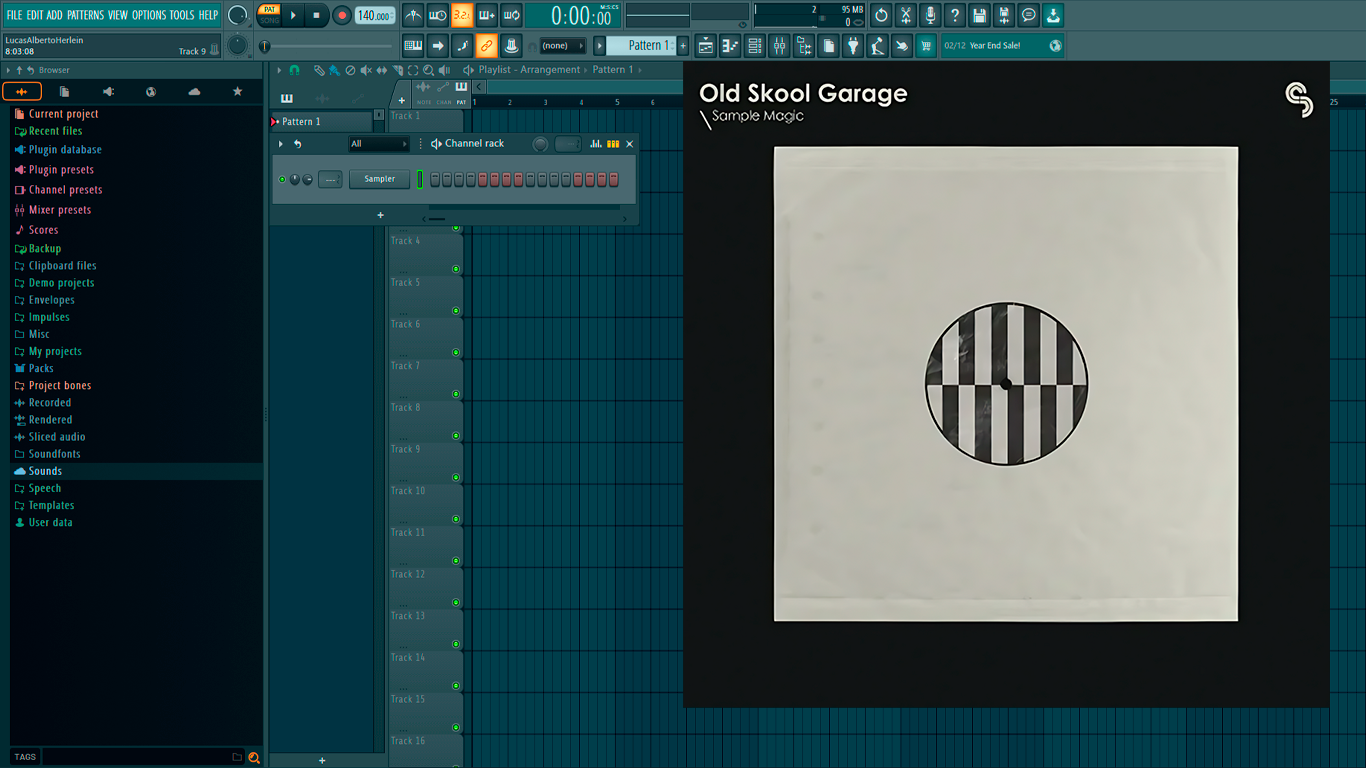
Task: Add new pattern with plus button
Action: pos(683,45)
